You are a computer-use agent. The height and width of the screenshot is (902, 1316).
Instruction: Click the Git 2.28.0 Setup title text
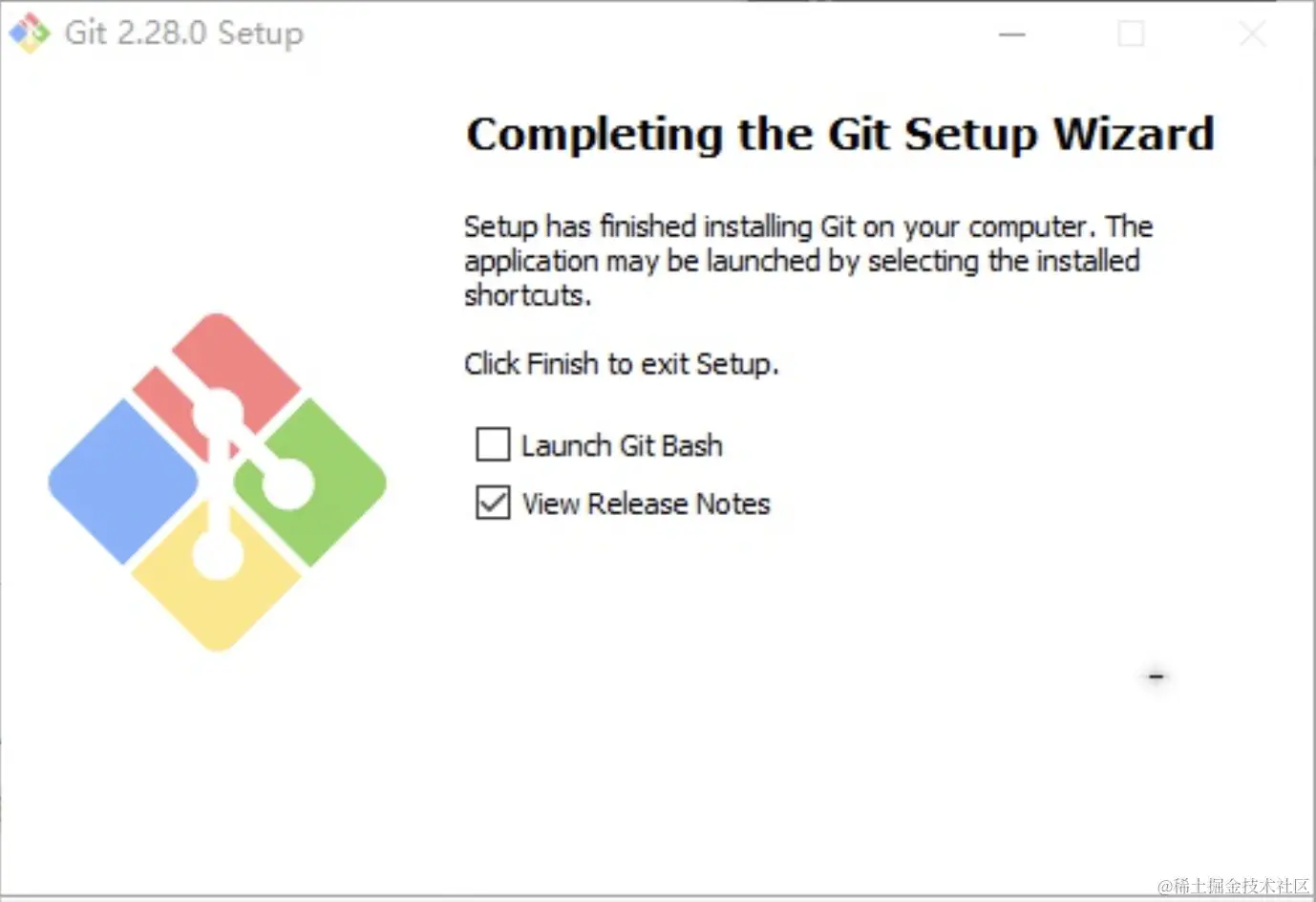184,32
